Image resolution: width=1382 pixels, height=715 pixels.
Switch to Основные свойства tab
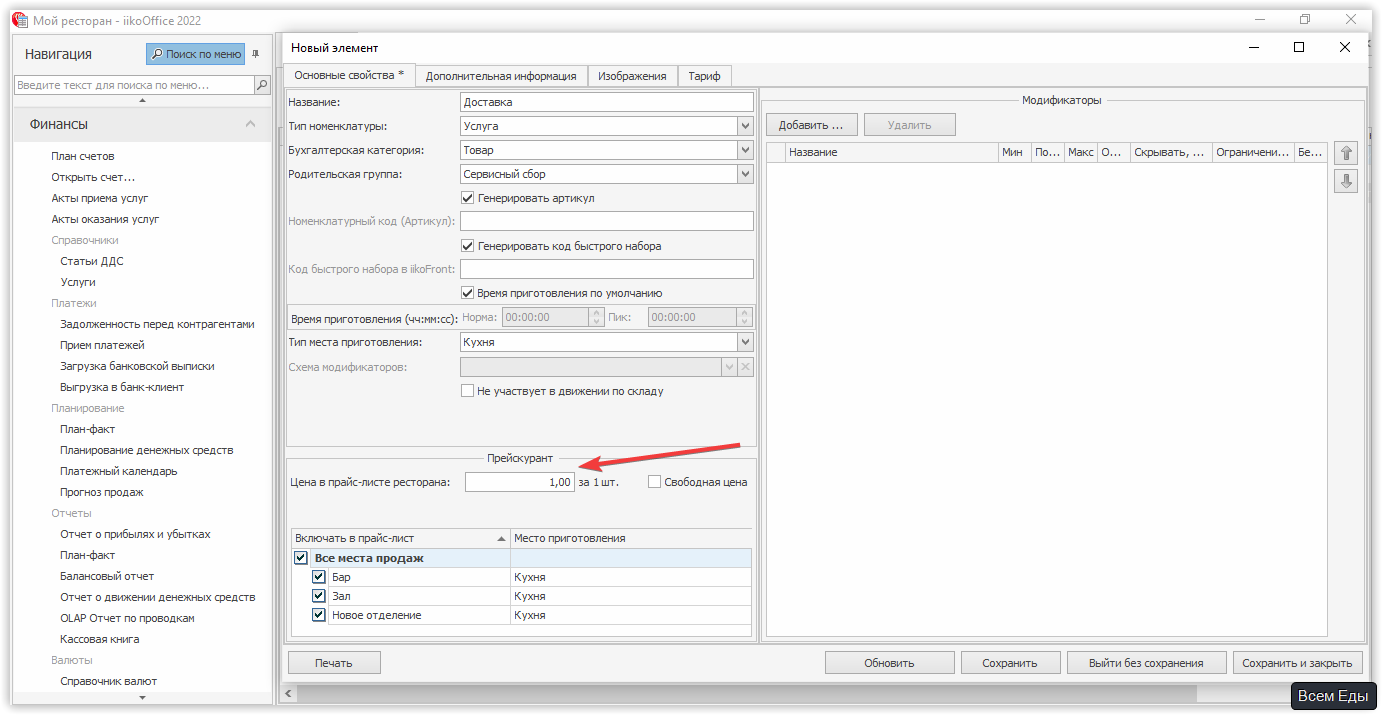point(348,75)
